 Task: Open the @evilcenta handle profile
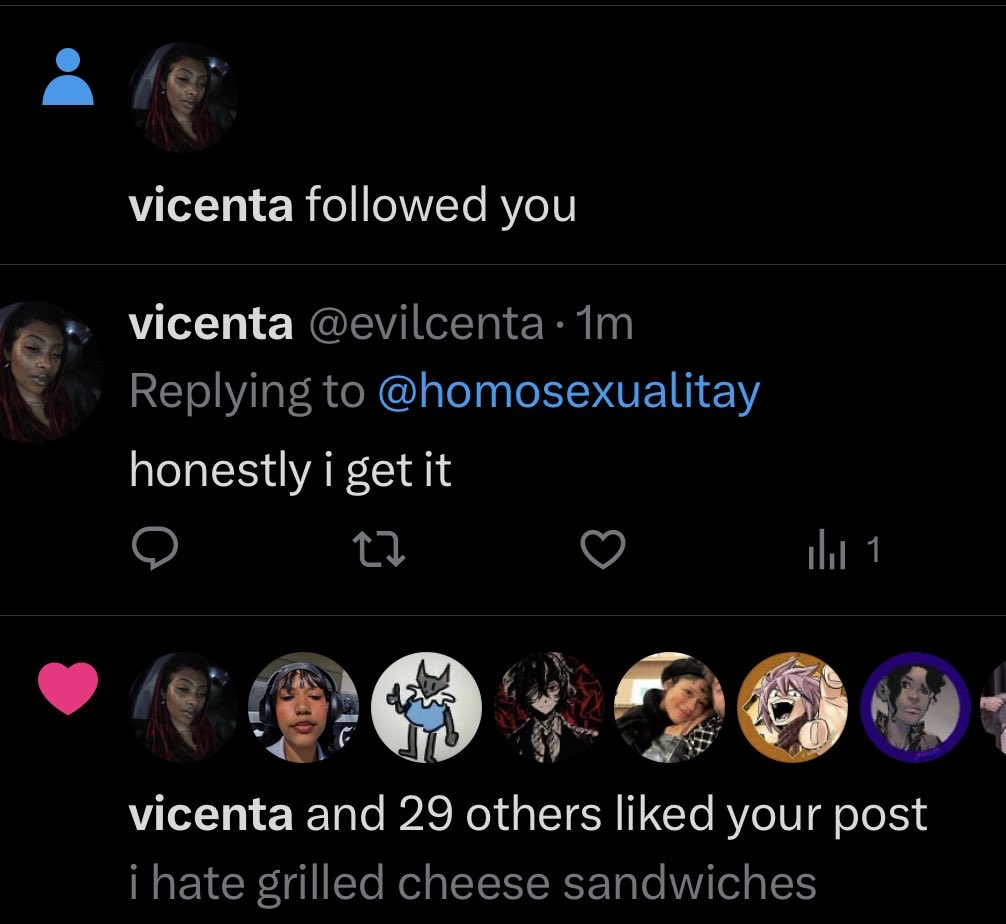tap(427, 323)
